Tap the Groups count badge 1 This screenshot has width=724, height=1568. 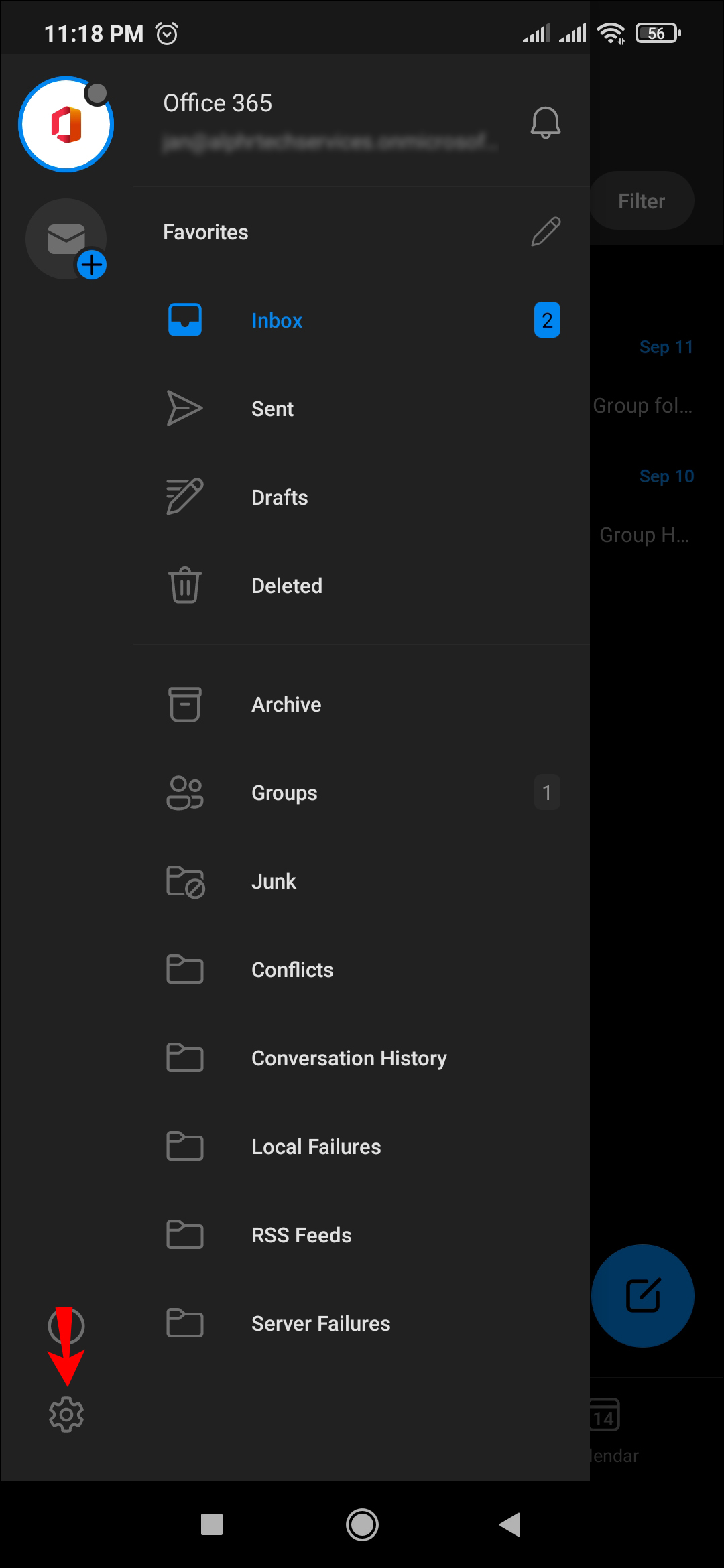pos(547,793)
